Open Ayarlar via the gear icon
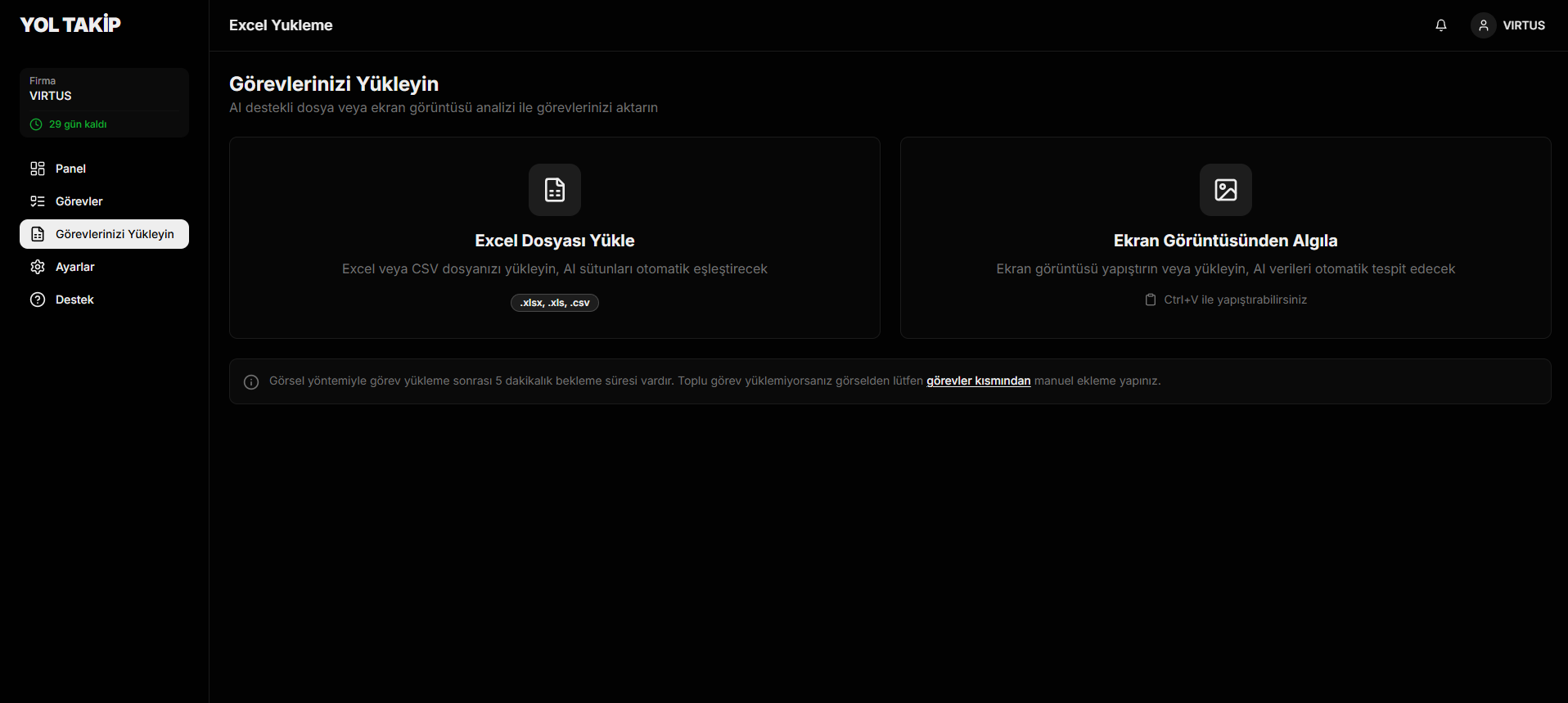The image size is (1568, 703). point(38,267)
